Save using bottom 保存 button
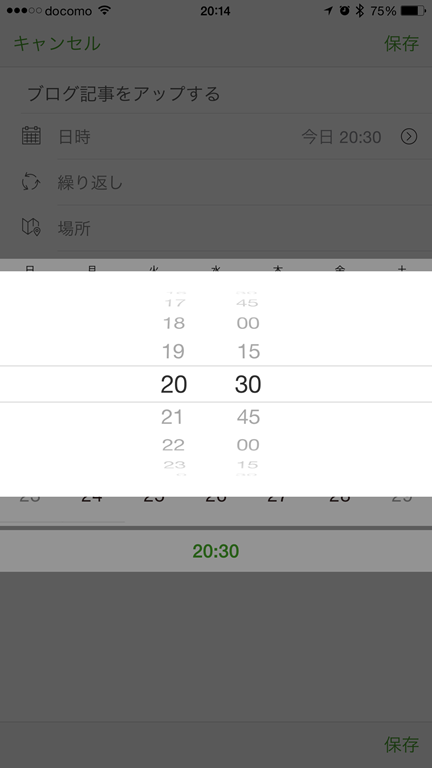Viewport: 432px width, 768px height. [402, 744]
